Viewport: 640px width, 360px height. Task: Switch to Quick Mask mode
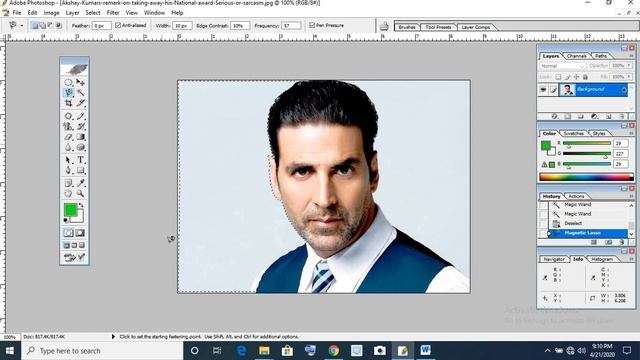pyautogui.click(x=80, y=233)
